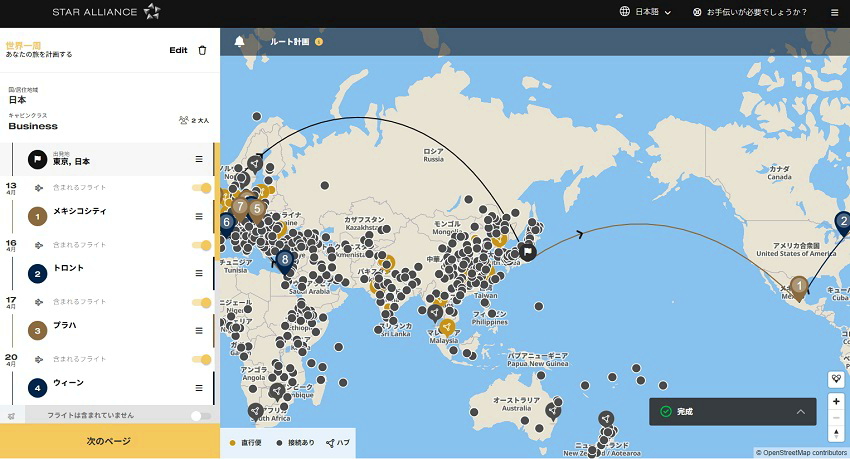Image resolution: width=850 pixels, height=459 pixels.
Task: Click the info icon beside ルート計画
Action: click(x=319, y=42)
